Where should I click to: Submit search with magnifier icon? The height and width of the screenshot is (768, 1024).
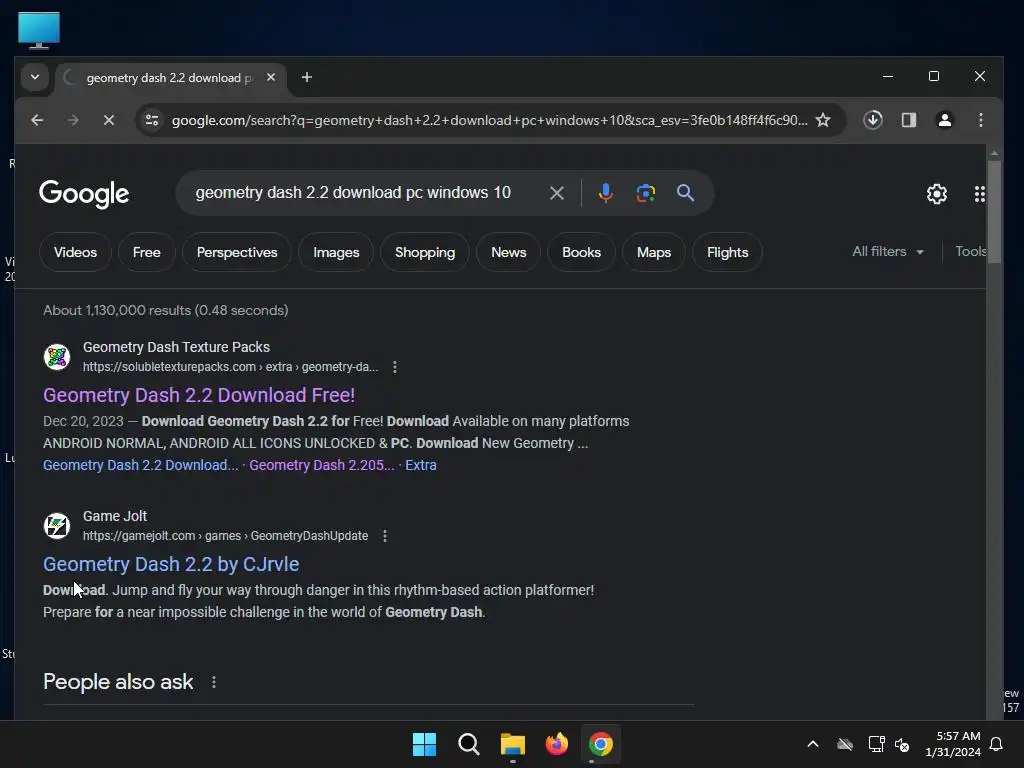(685, 193)
